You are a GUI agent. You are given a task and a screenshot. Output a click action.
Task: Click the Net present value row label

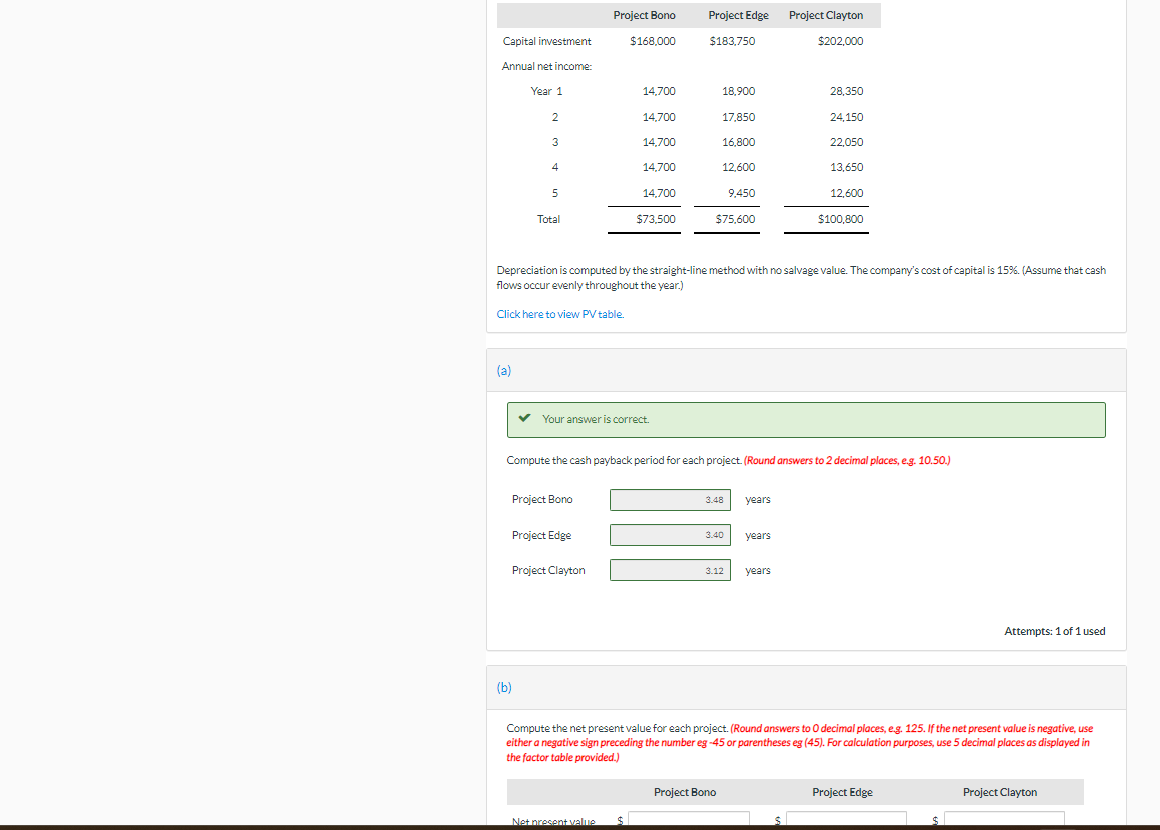tap(551, 822)
